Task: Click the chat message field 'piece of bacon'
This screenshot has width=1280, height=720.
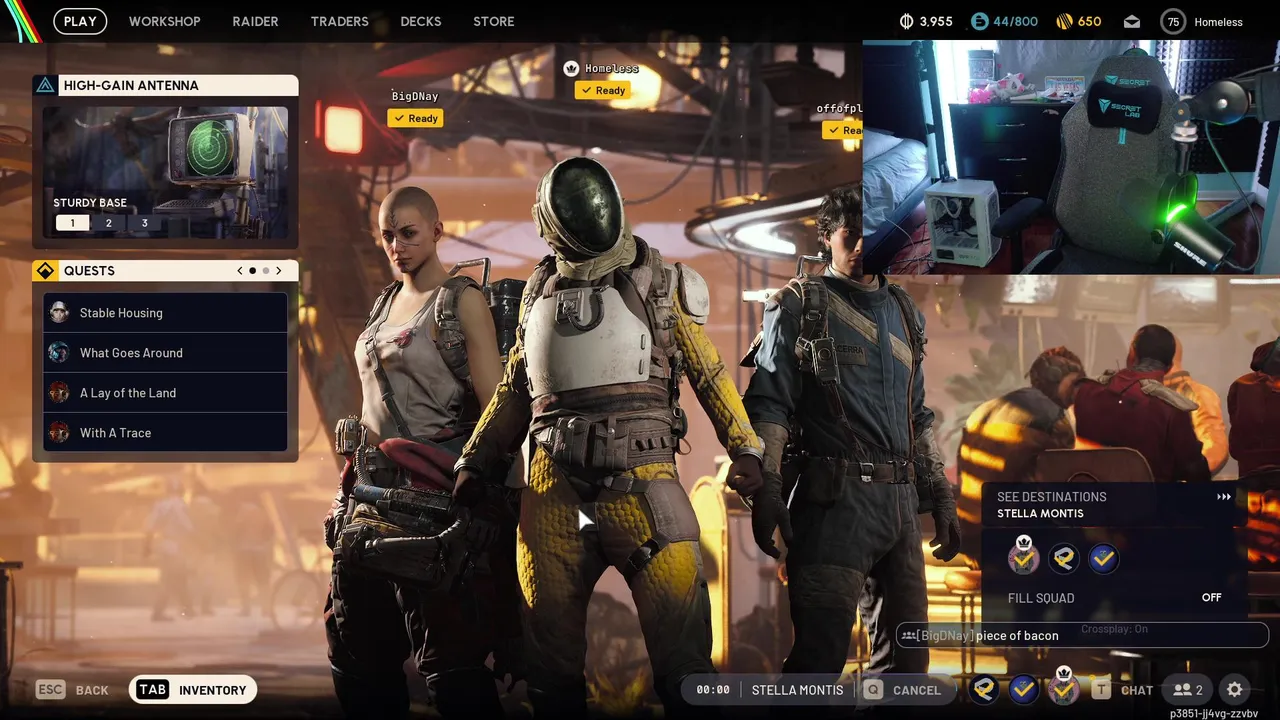Action: (x=1082, y=635)
